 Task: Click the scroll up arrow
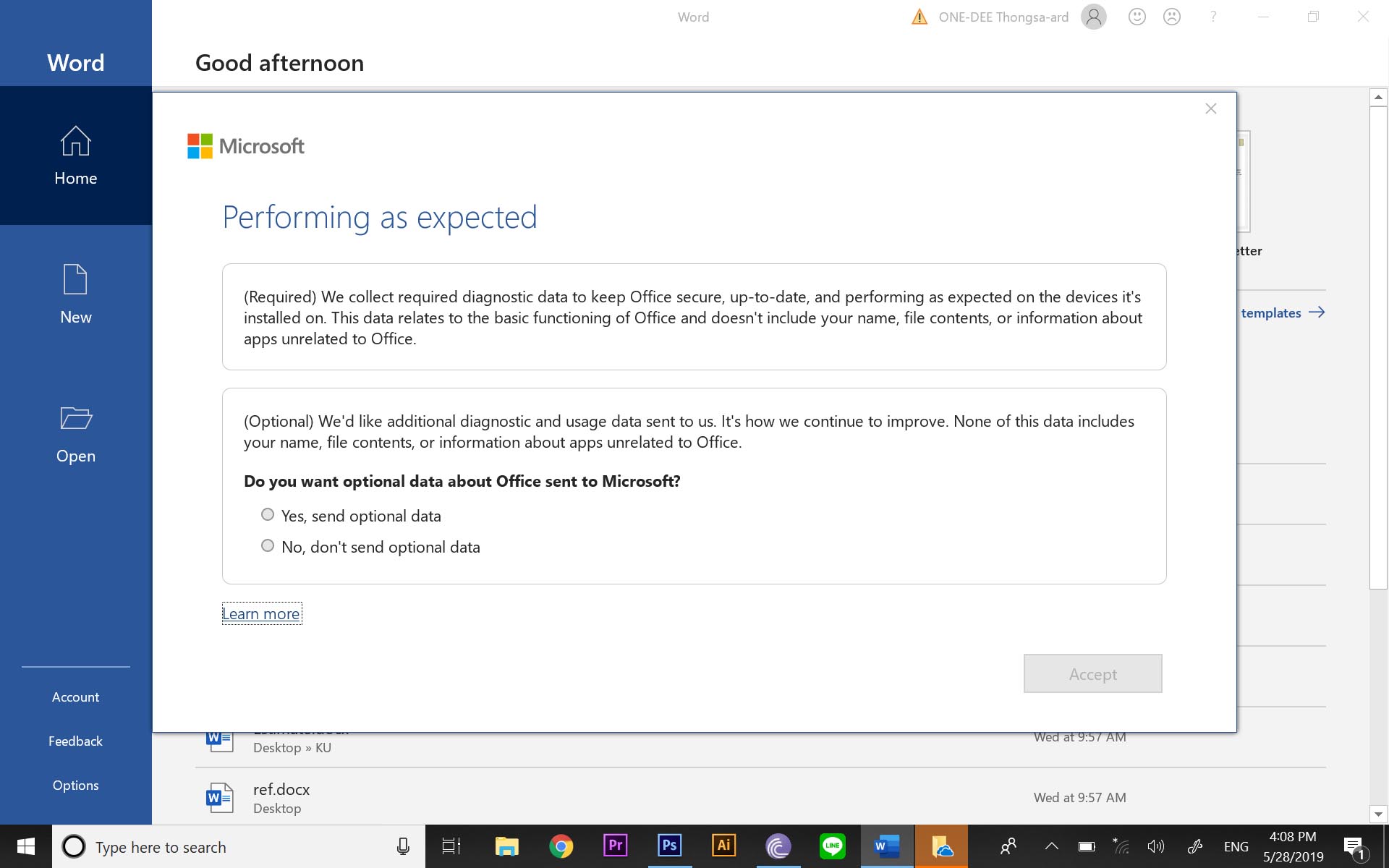(1378, 97)
